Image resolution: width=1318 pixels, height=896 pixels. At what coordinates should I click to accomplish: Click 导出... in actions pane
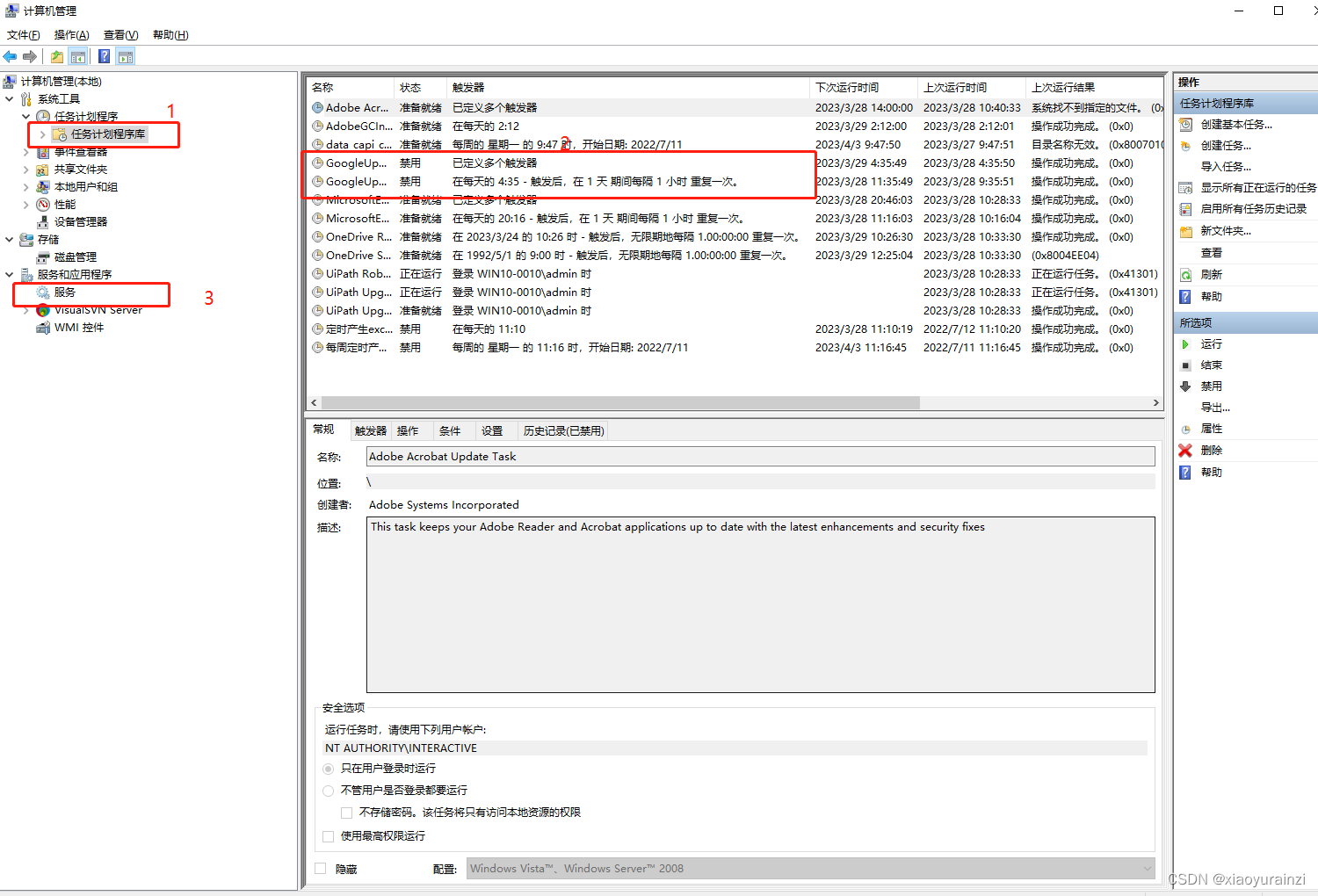(1215, 408)
